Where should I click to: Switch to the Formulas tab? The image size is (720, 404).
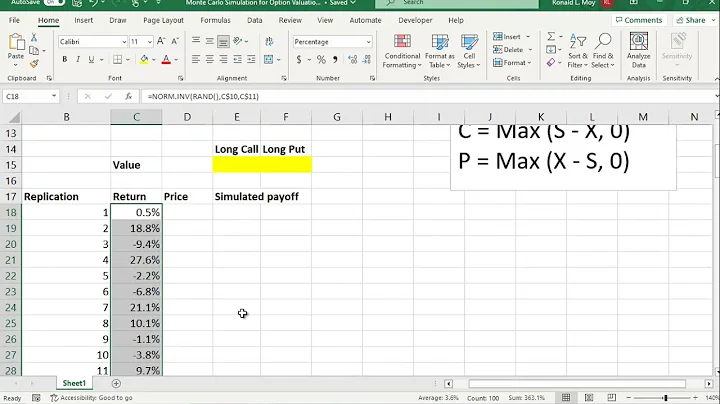click(x=215, y=20)
